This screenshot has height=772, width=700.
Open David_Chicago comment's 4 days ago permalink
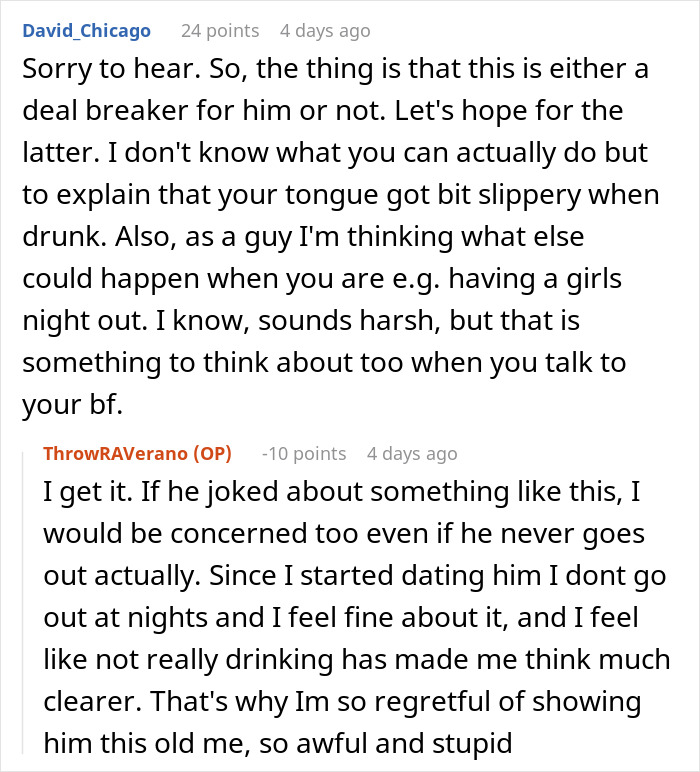click(x=325, y=31)
